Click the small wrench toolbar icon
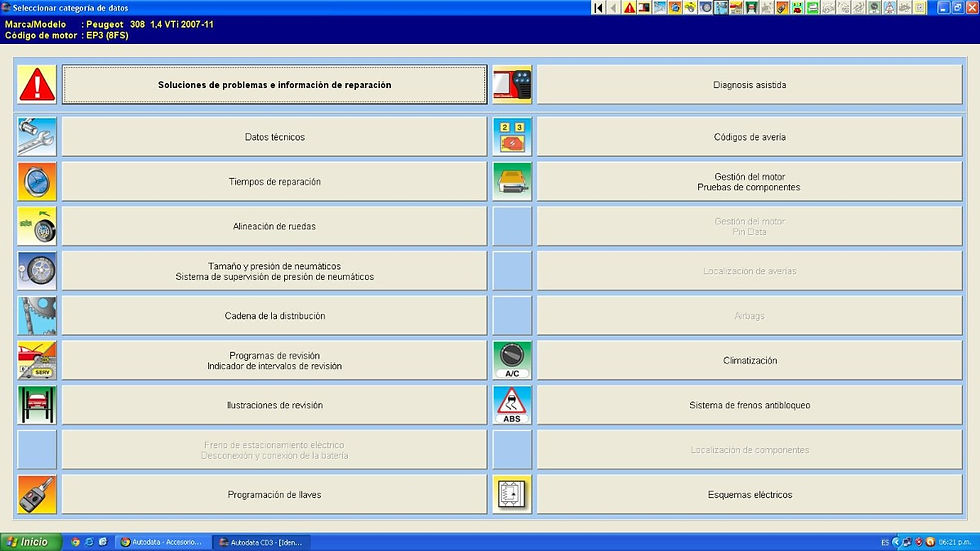This screenshot has width=980, height=551. (660, 7)
